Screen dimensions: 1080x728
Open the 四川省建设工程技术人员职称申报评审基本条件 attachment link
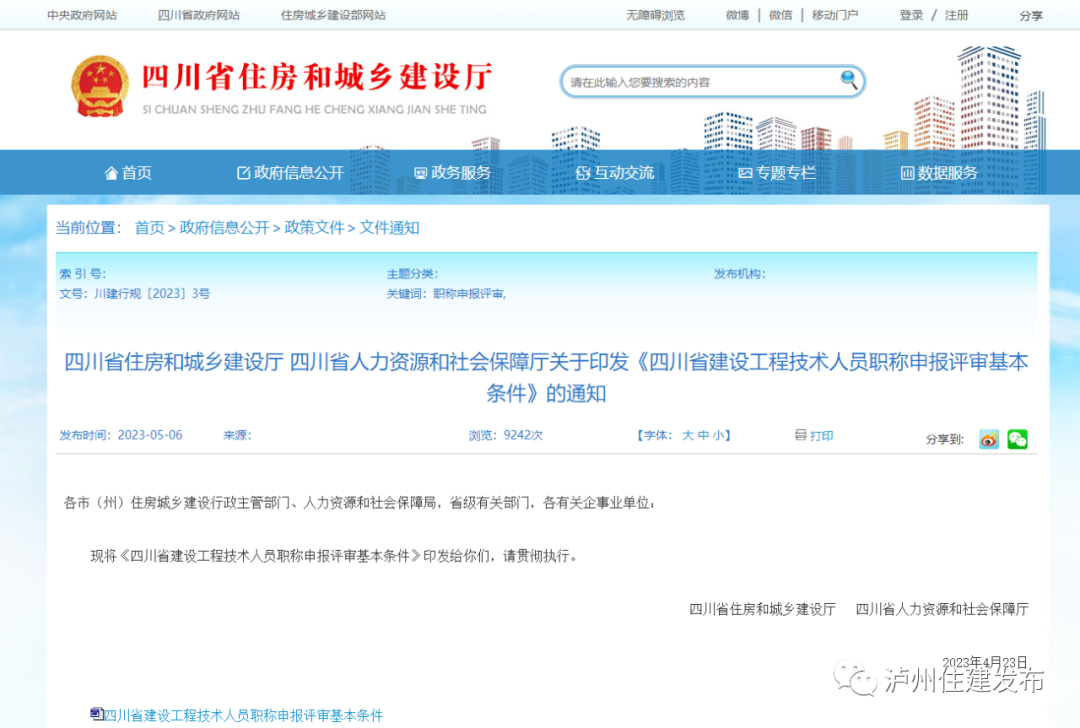[x=240, y=715]
